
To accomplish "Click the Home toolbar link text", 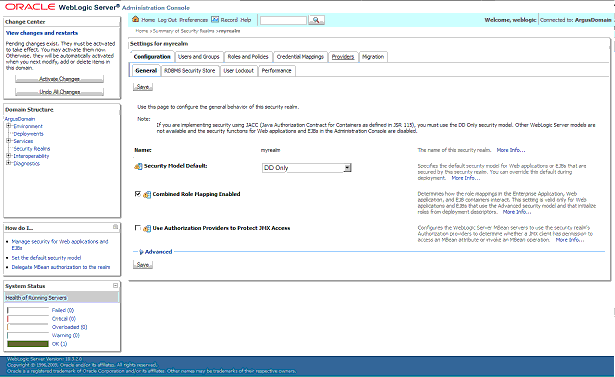I will 148,20.
